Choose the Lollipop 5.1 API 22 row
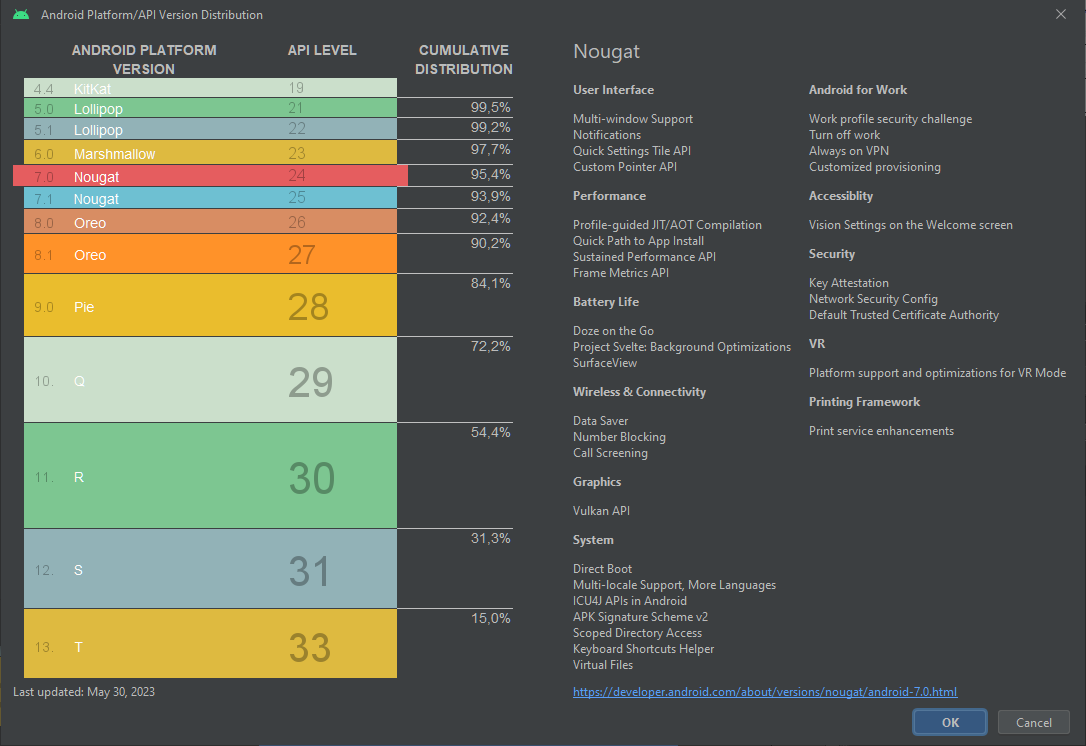The width and height of the screenshot is (1086, 746). point(210,130)
